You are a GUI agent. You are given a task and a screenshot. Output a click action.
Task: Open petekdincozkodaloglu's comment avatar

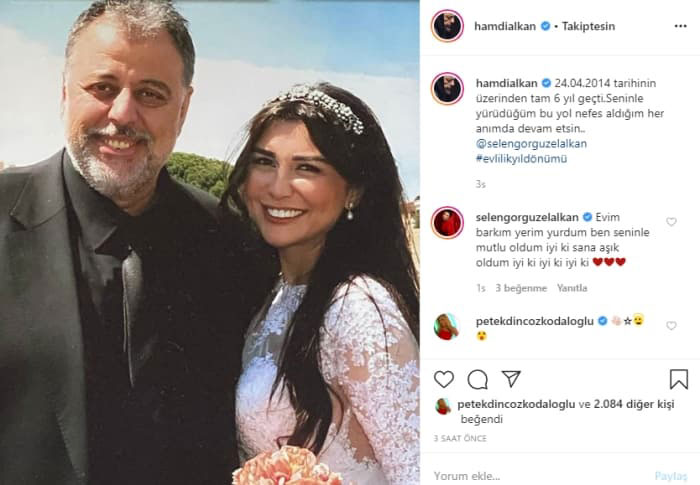tap(446, 327)
